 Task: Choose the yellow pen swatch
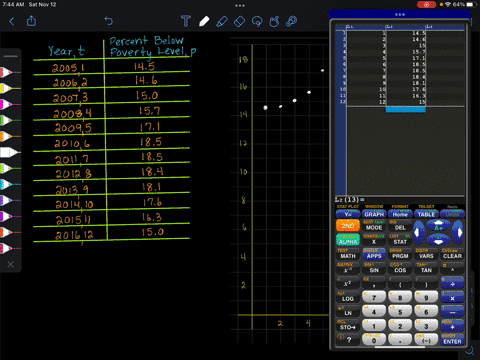point(9,88)
